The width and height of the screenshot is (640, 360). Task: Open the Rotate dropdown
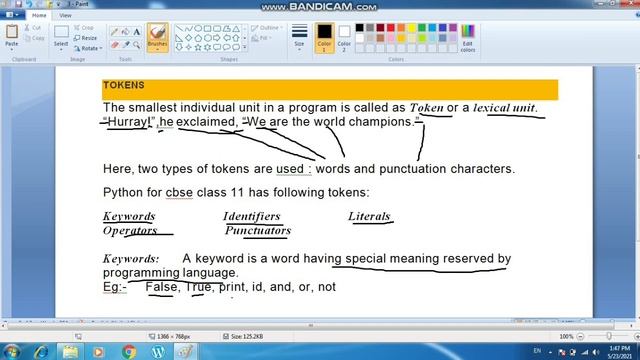point(88,48)
